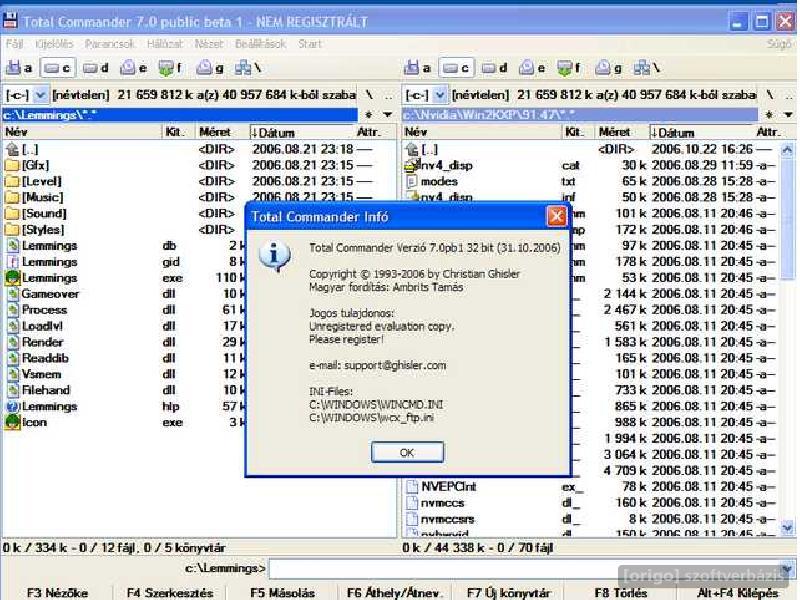Image resolution: width=800 pixels, height=600 pixels.
Task: Click OK in Total Commander Infó dialog
Action: pyautogui.click(x=407, y=453)
